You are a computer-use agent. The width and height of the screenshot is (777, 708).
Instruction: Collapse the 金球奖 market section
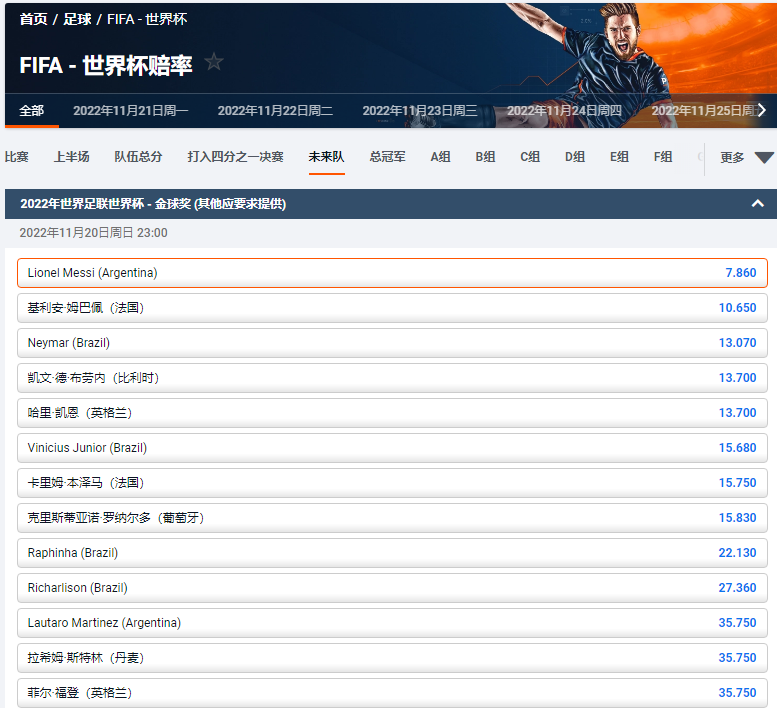coord(757,204)
